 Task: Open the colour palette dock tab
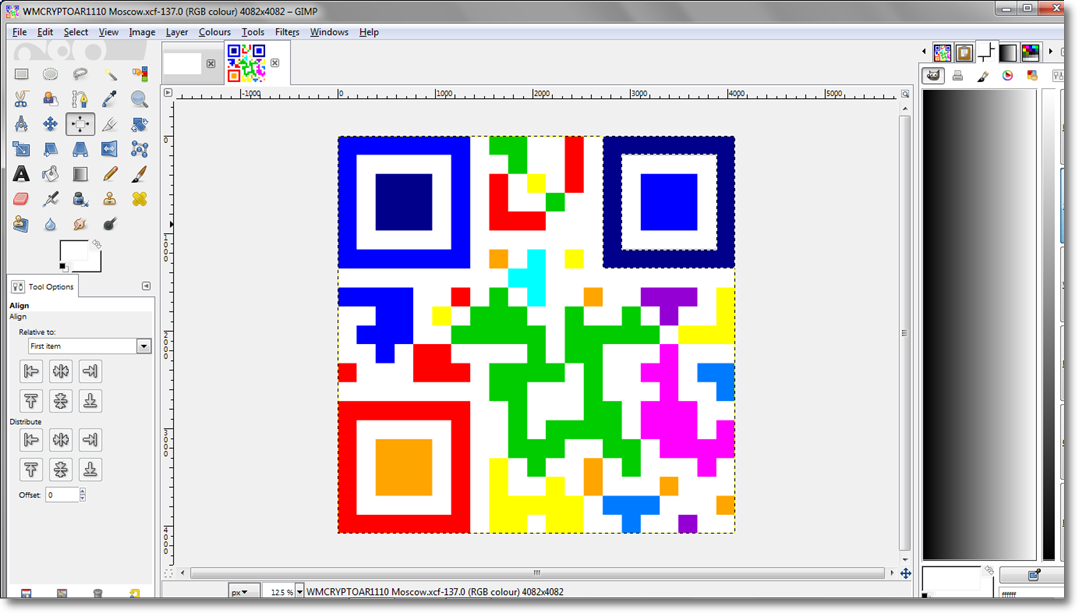click(x=1030, y=52)
